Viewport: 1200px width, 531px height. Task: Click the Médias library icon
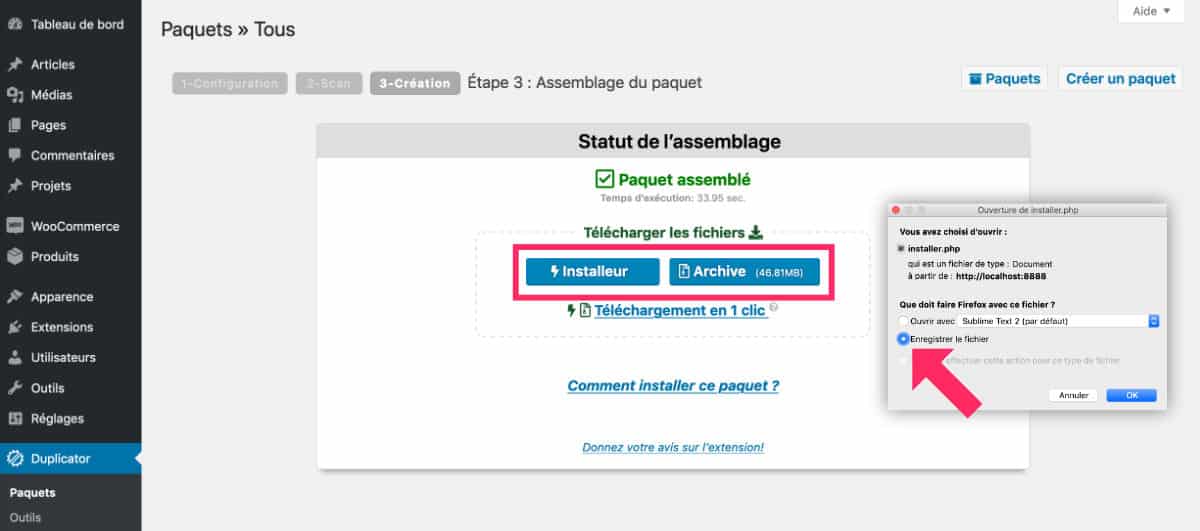[15, 95]
